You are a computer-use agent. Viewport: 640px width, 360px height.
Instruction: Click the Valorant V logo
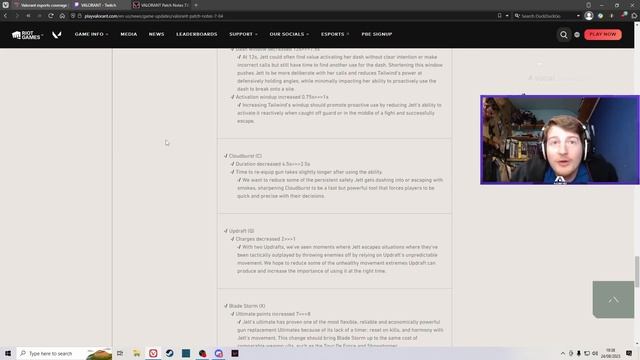(57, 35)
